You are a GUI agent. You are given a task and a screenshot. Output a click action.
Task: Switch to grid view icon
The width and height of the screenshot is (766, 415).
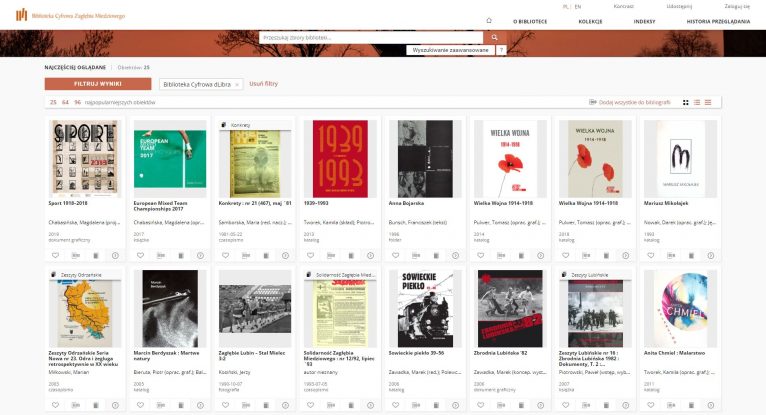coord(685,102)
